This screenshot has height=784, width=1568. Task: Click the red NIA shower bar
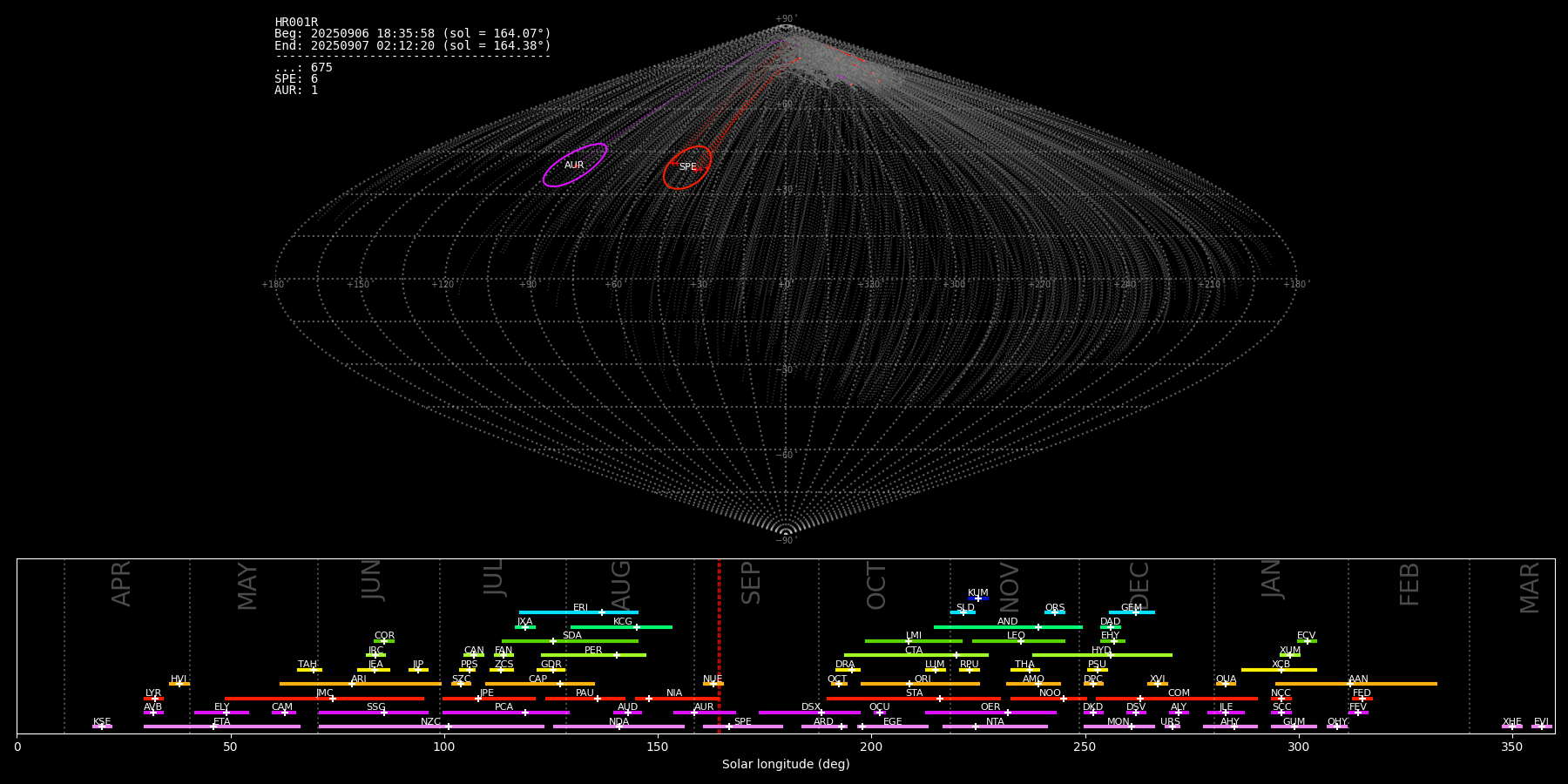tap(677, 698)
